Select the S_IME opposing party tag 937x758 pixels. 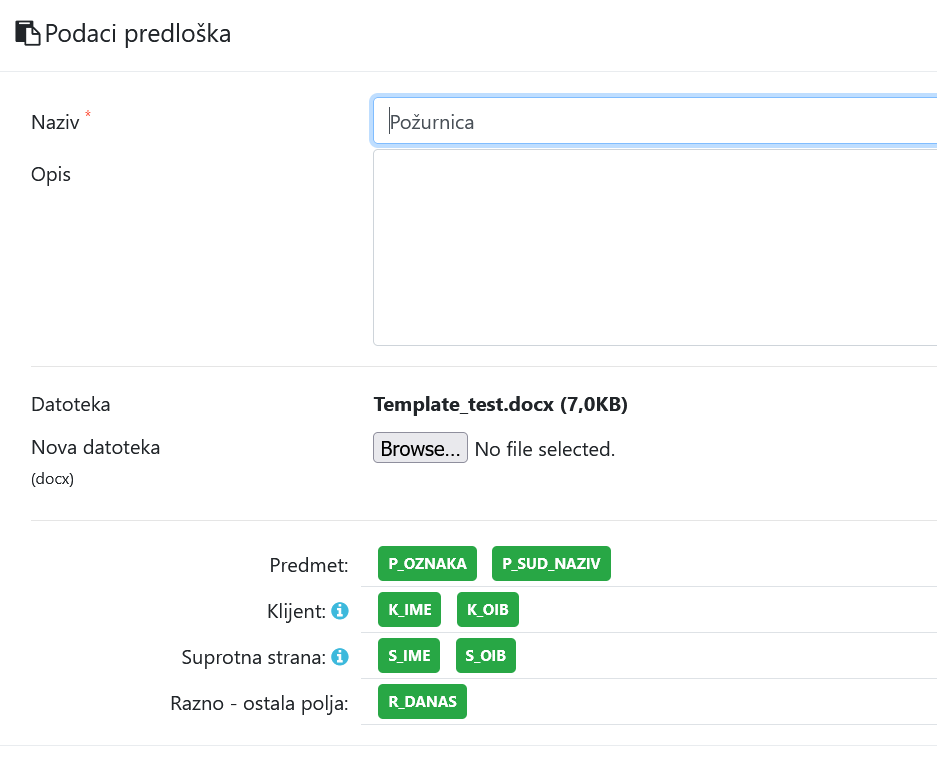coord(409,655)
